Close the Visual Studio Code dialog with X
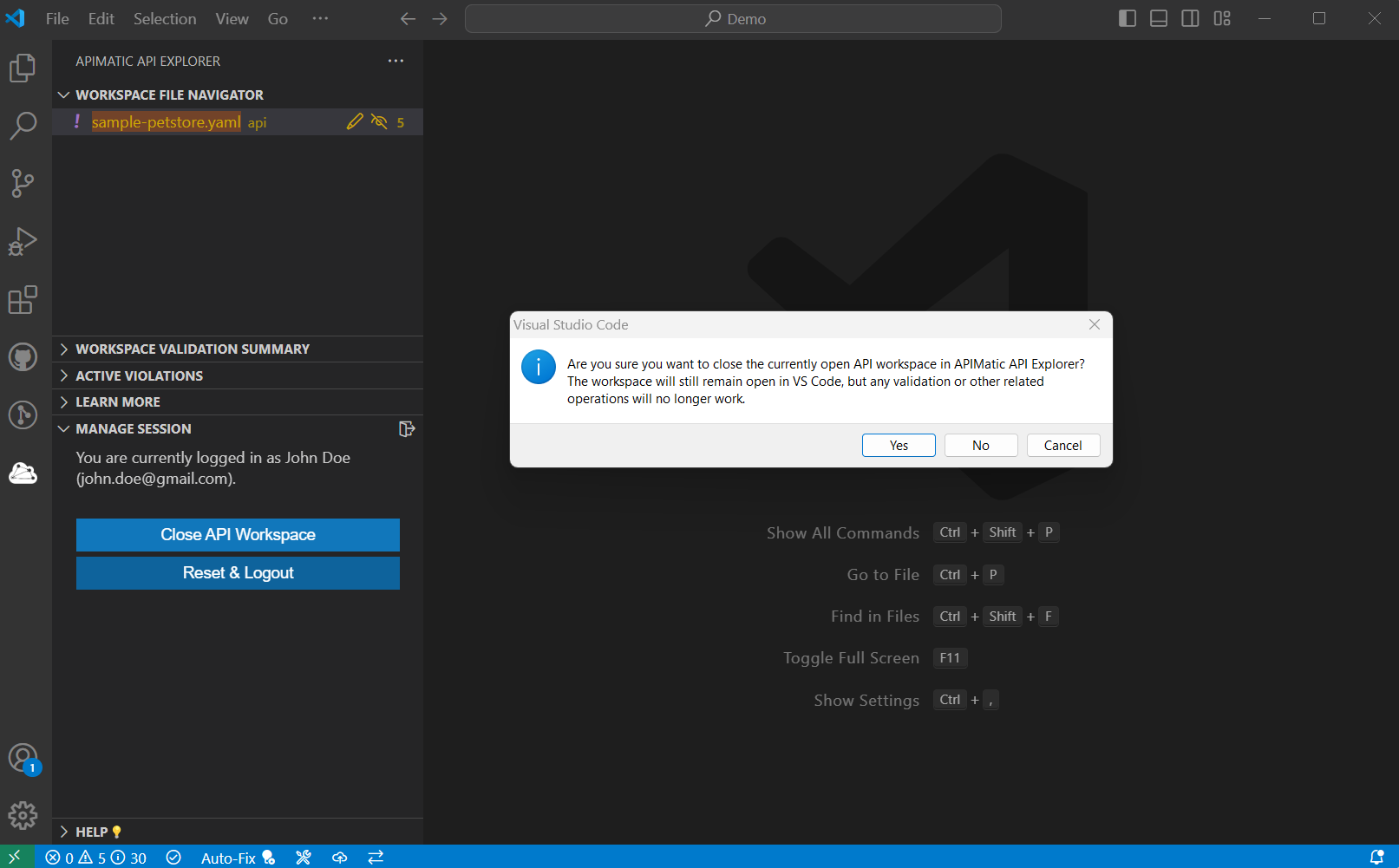The width and height of the screenshot is (1399, 868). tap(1095, 324)
